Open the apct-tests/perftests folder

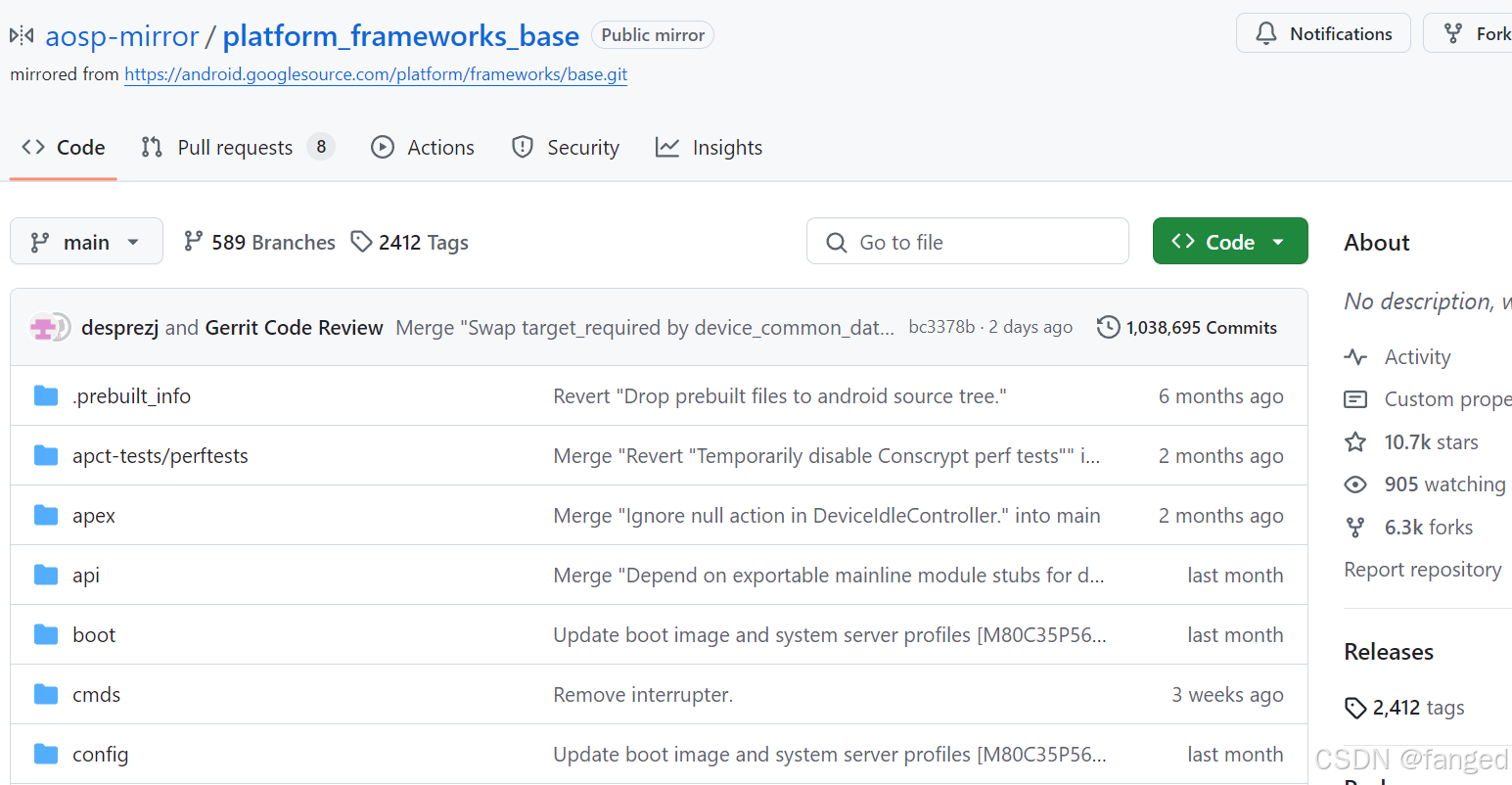(160, 456)
